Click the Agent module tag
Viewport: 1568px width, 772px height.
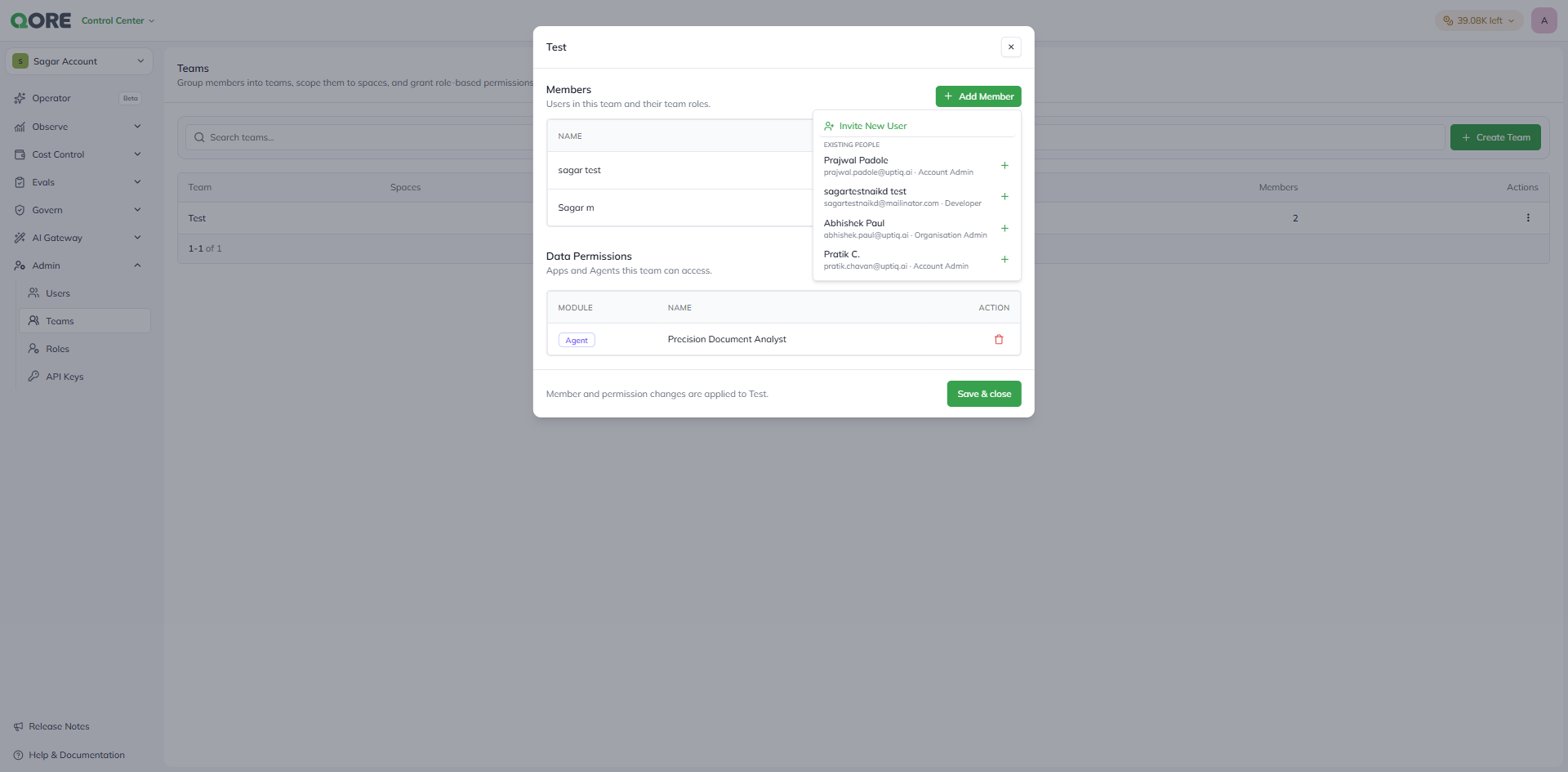coord(577,341)
